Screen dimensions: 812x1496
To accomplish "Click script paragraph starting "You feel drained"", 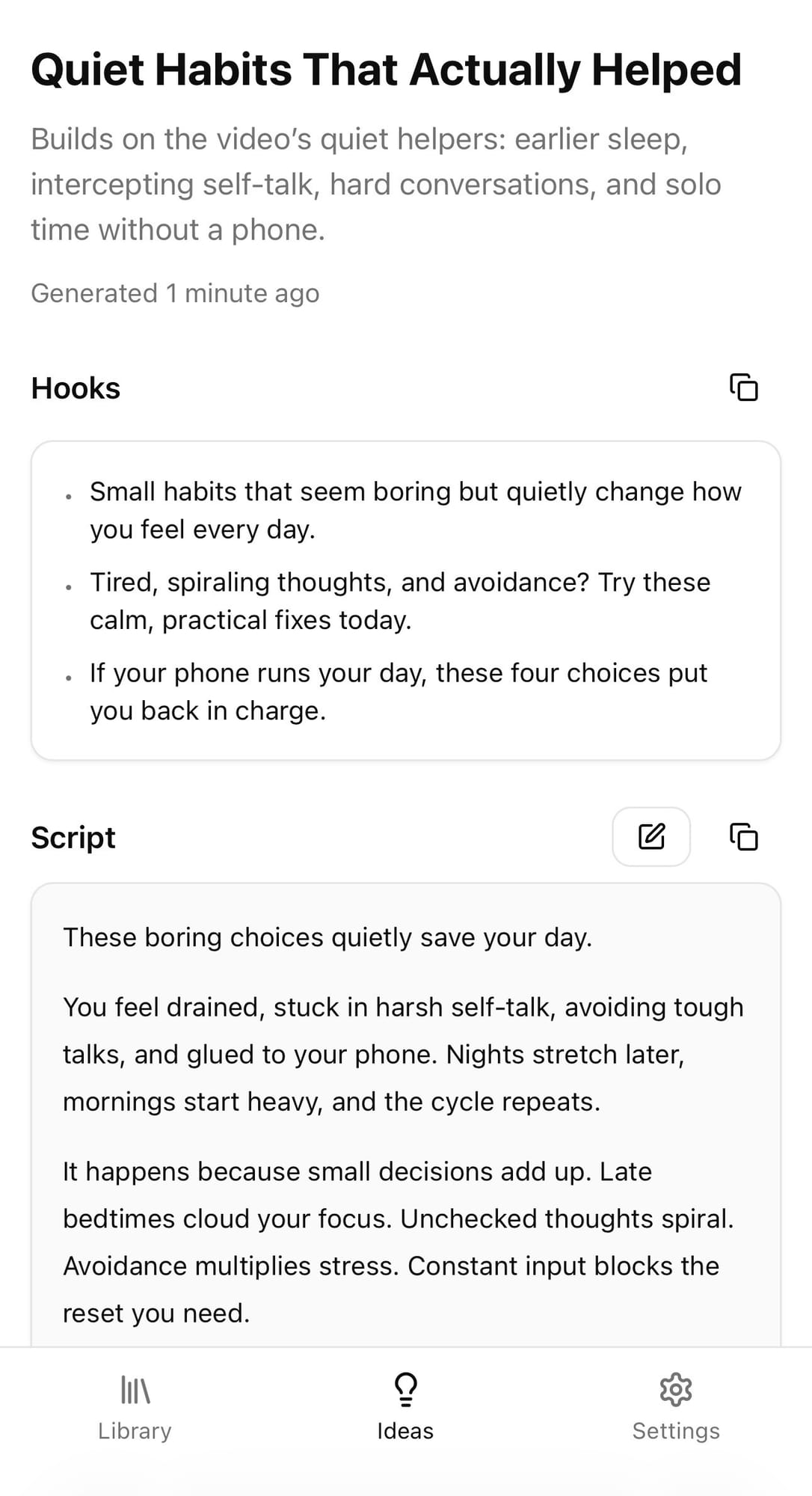I will [403, 1054].
